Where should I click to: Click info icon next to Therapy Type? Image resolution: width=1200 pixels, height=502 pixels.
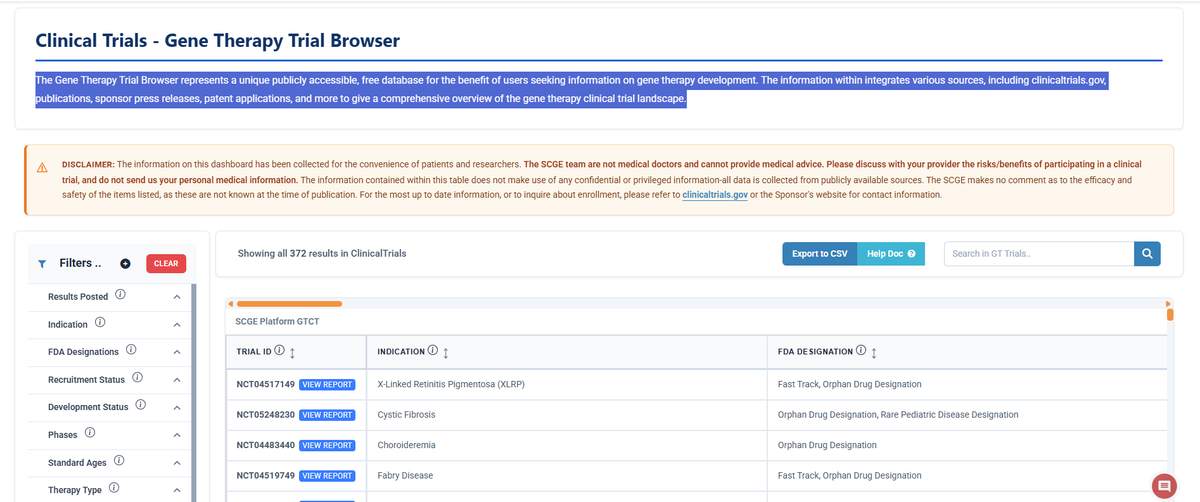pos(113,489)
